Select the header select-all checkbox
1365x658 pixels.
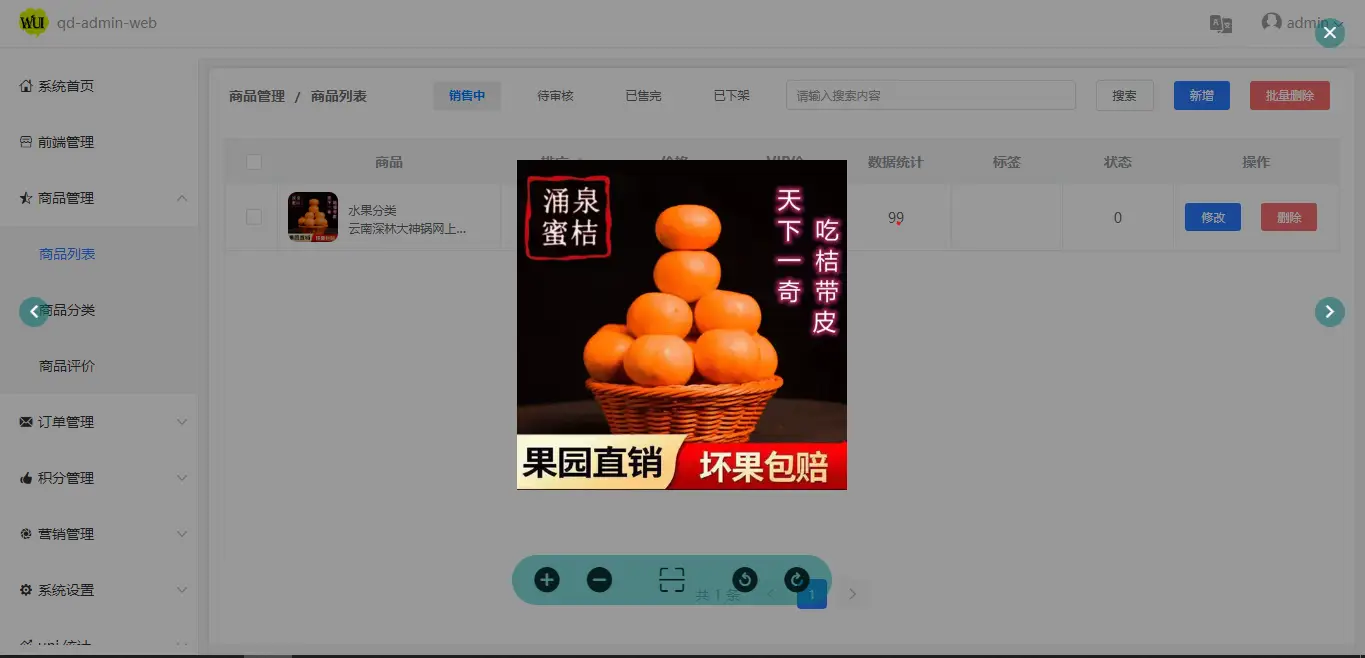[254, 162]
